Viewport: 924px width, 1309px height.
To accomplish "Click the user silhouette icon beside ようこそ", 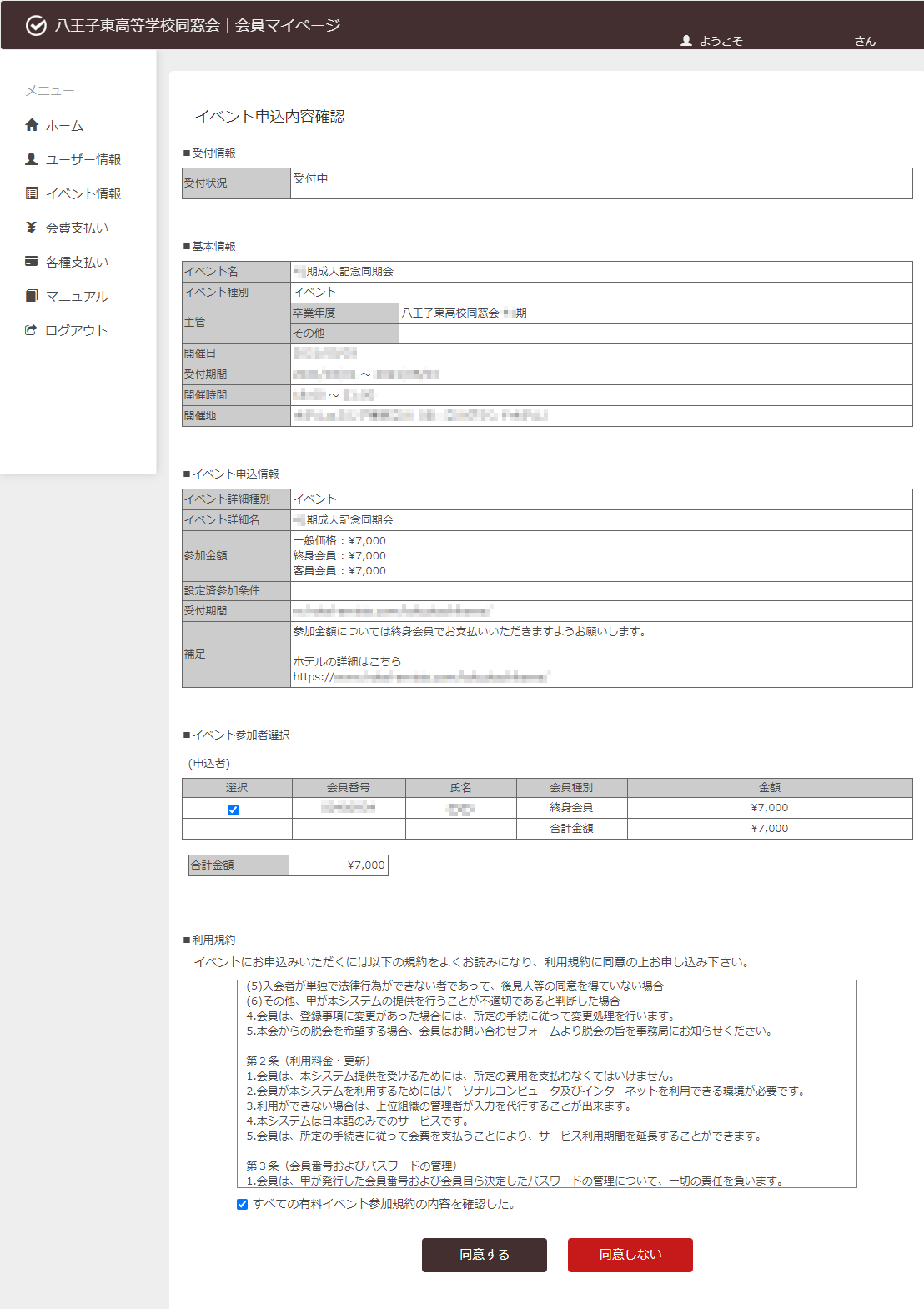I will point(686,40).
